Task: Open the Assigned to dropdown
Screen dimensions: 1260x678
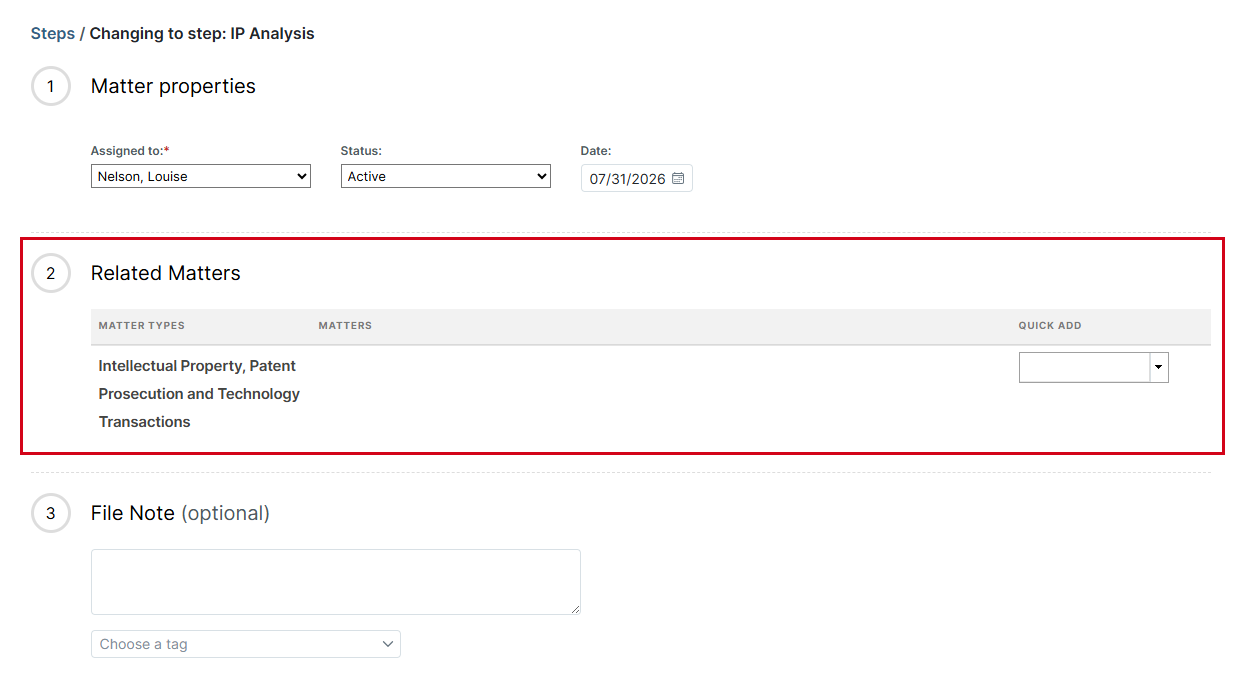Action: point(201,176)
